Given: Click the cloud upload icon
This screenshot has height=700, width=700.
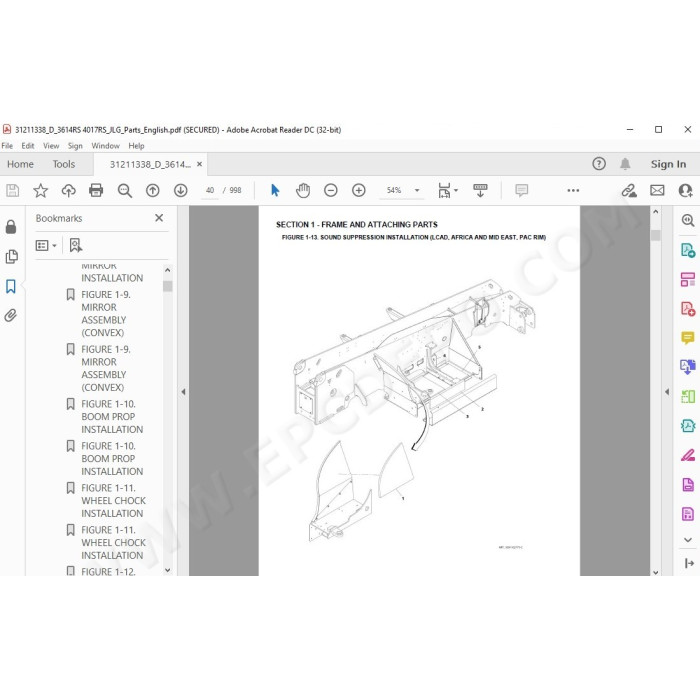Looking at the screenshot, I should [x=68, y=191].
